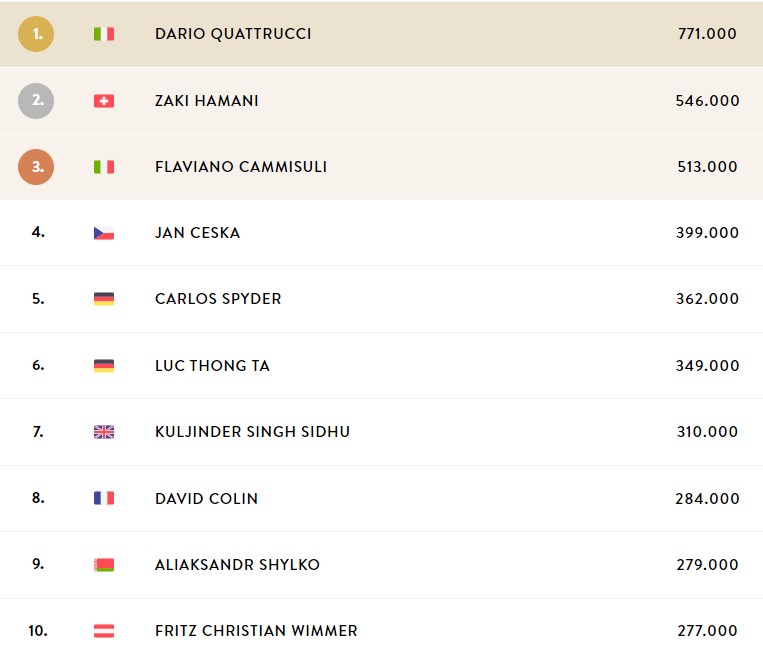Click the Austrian flag beside Fritz Christian Wimmer
The width and height of the screenshot is (763, 656).
104,631
